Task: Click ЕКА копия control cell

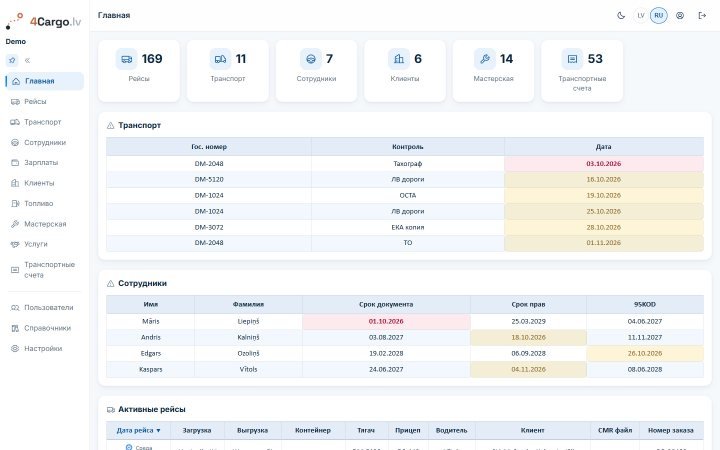Action: pos(408,227)
